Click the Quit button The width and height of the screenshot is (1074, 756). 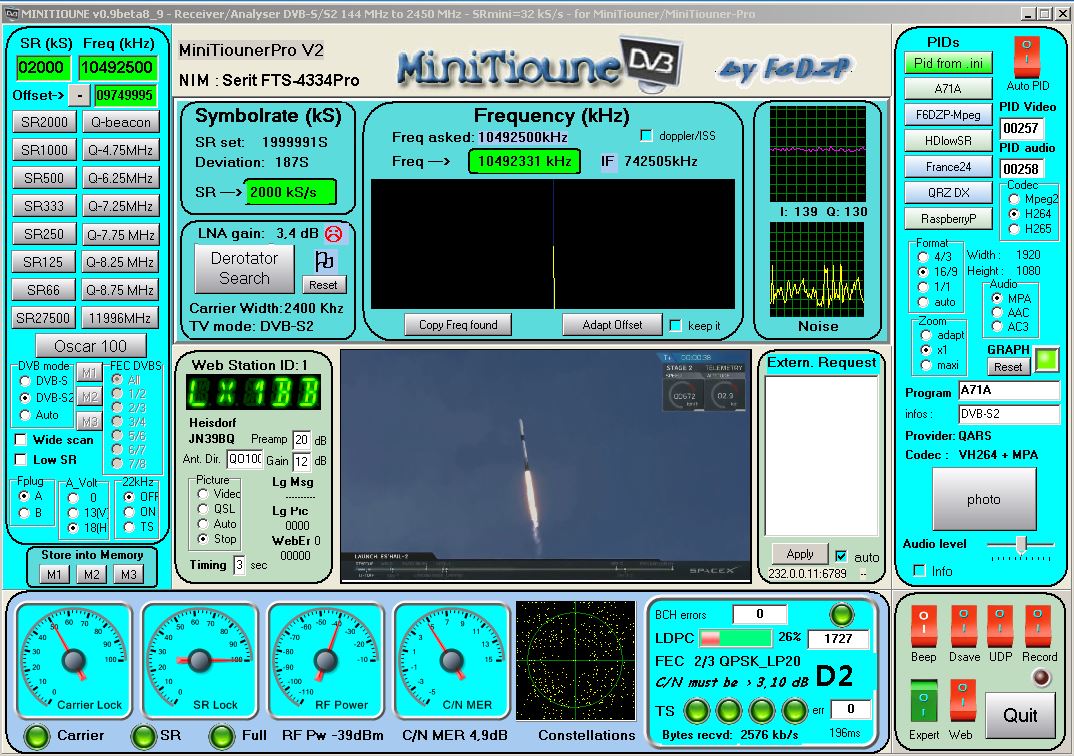click(x=1020, y=716)
